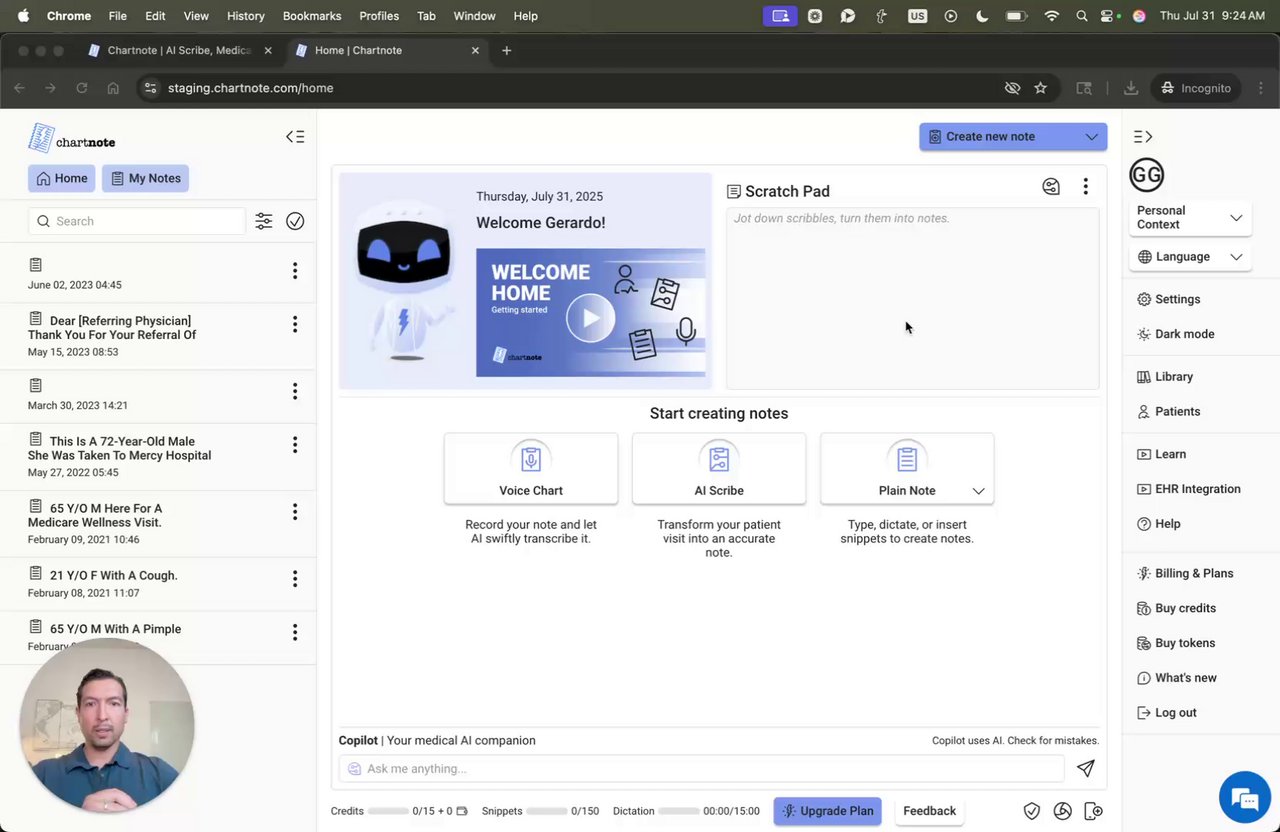Click Log out
This screenshot has width=1280, height=832.
tap(1167, 713)
